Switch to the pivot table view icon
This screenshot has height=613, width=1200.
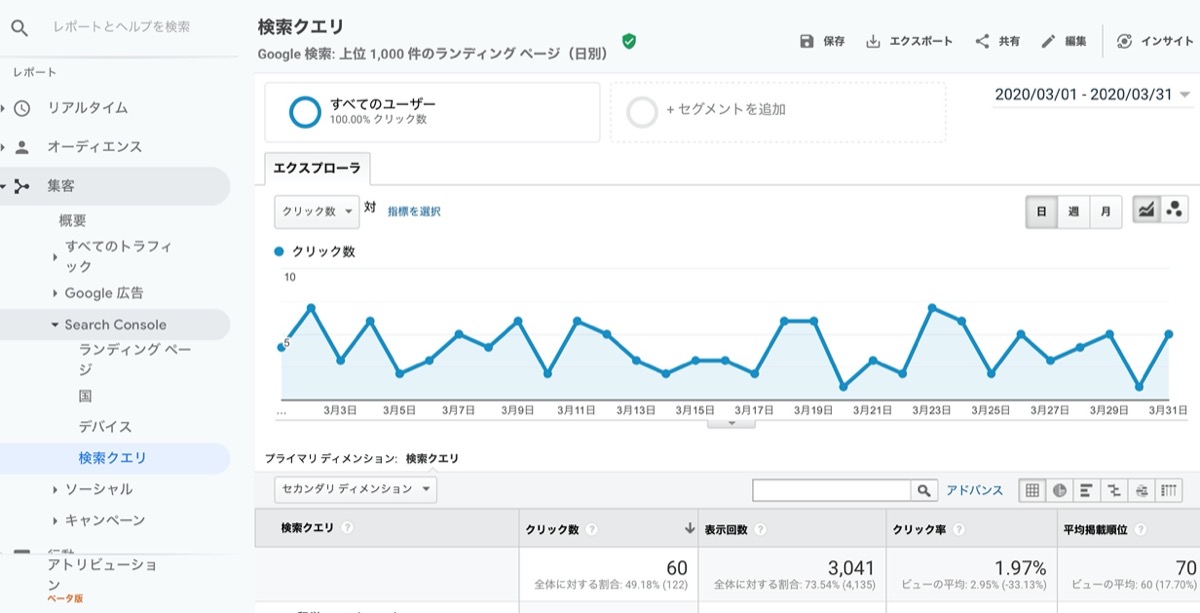(x=1170, y=490)
